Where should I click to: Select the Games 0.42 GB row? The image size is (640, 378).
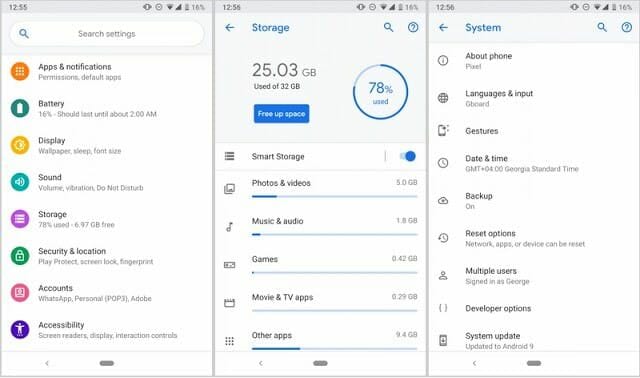[320, 265]
